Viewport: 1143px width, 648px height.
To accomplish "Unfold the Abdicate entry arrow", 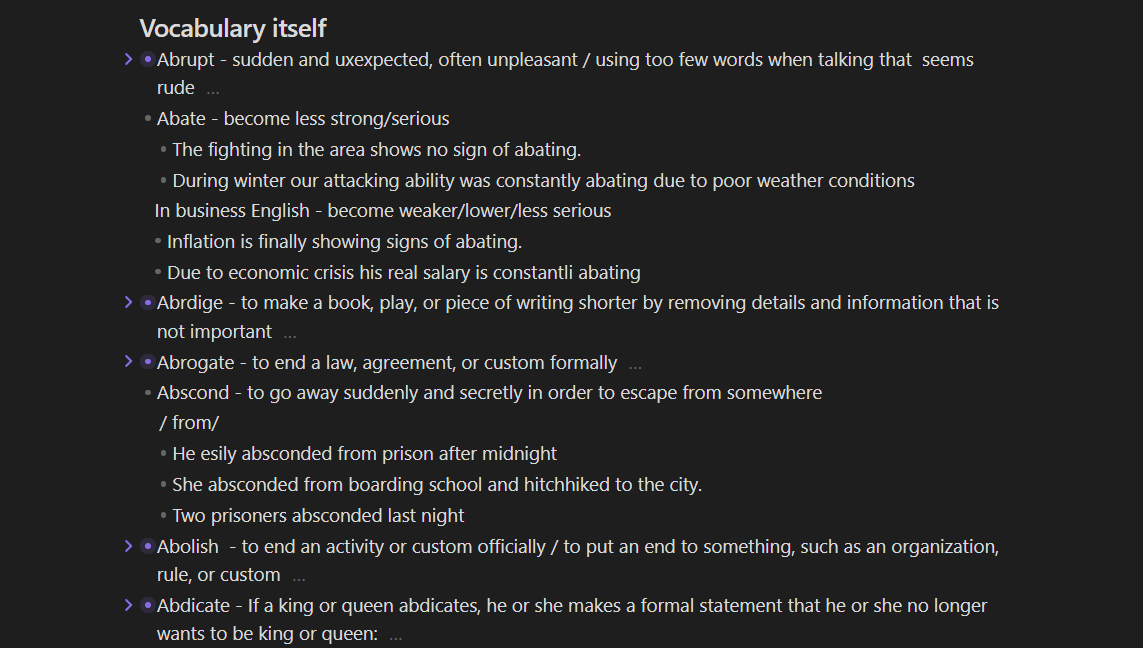I will click(x=128, y=605).
